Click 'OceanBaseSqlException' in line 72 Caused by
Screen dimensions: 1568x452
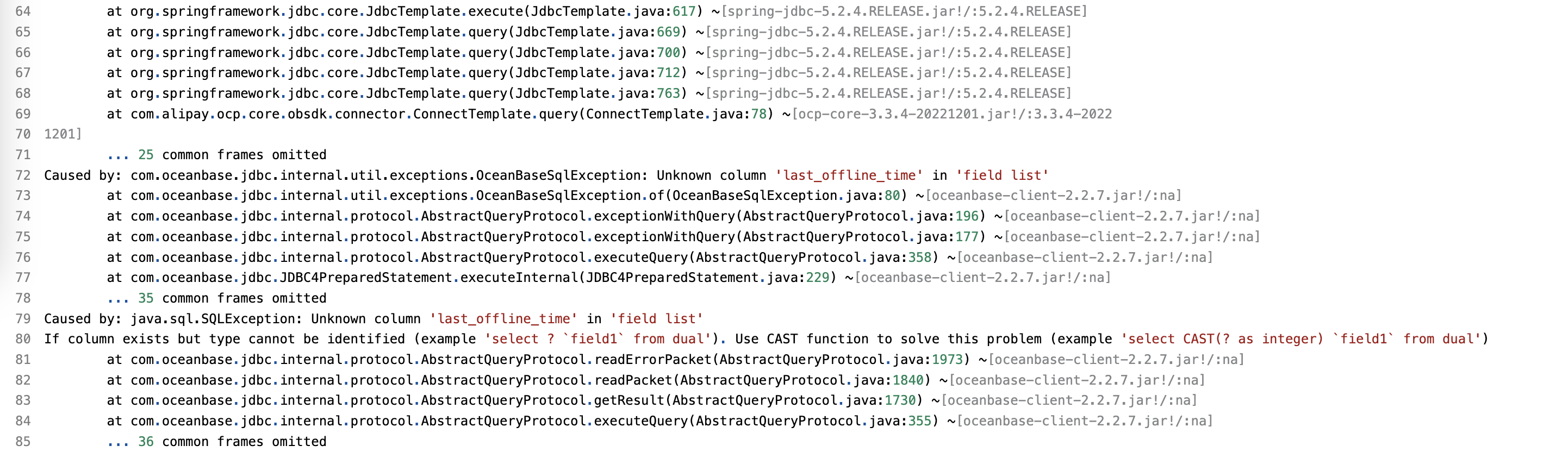pos(558,175)
